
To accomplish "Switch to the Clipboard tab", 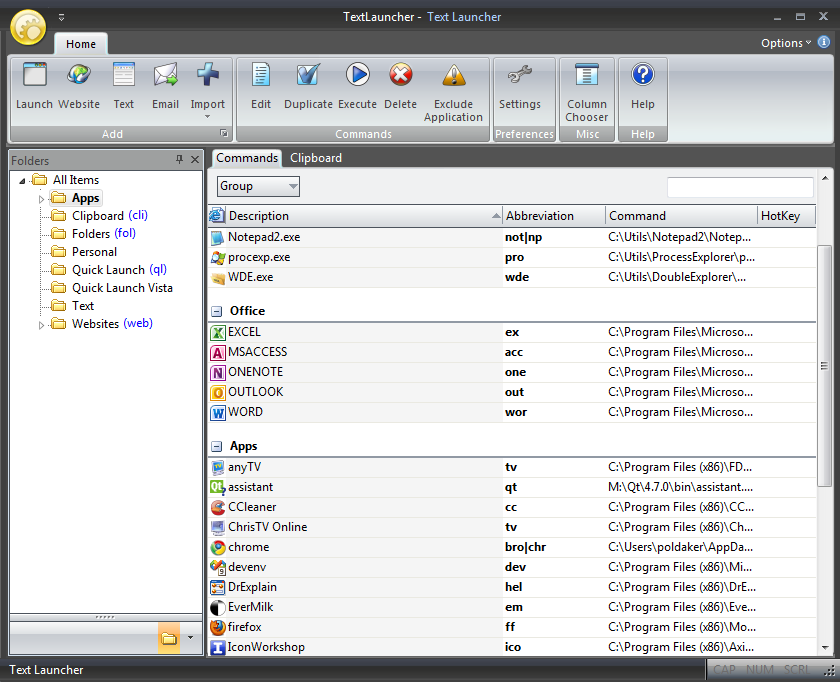I will pyautogui.click(x=316, y=158).
